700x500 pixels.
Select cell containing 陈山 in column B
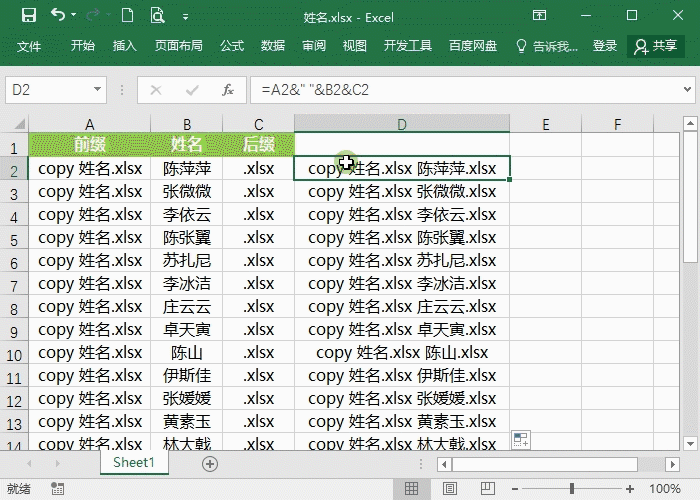click(187, 353)
